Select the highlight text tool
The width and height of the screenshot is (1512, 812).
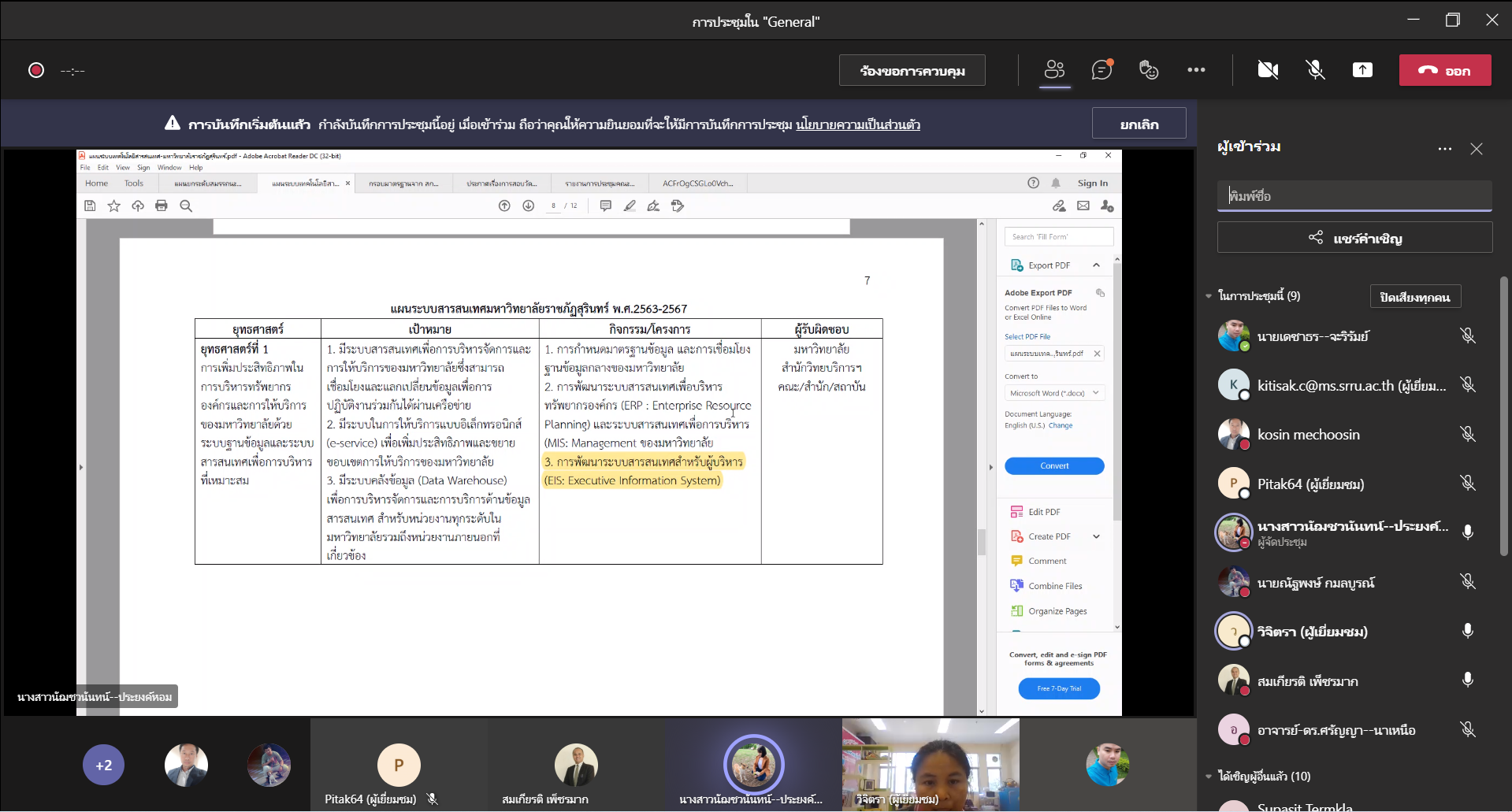coord(630,206)
